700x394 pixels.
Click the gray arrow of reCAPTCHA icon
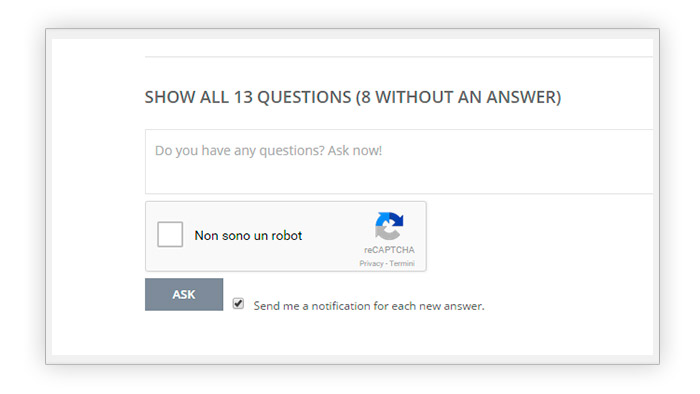[x=385, y=232]
